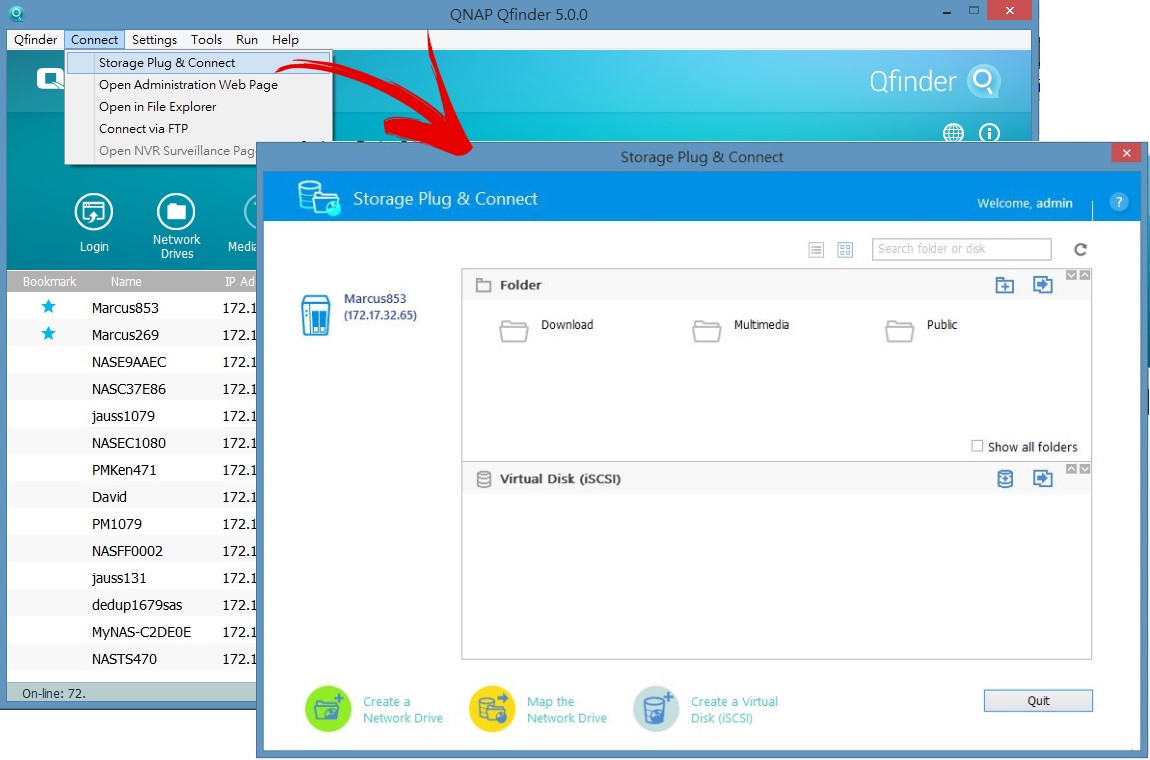Click the add virtual disk icon in iSCSI header
1150x760 pixels.
[1005, 480]
